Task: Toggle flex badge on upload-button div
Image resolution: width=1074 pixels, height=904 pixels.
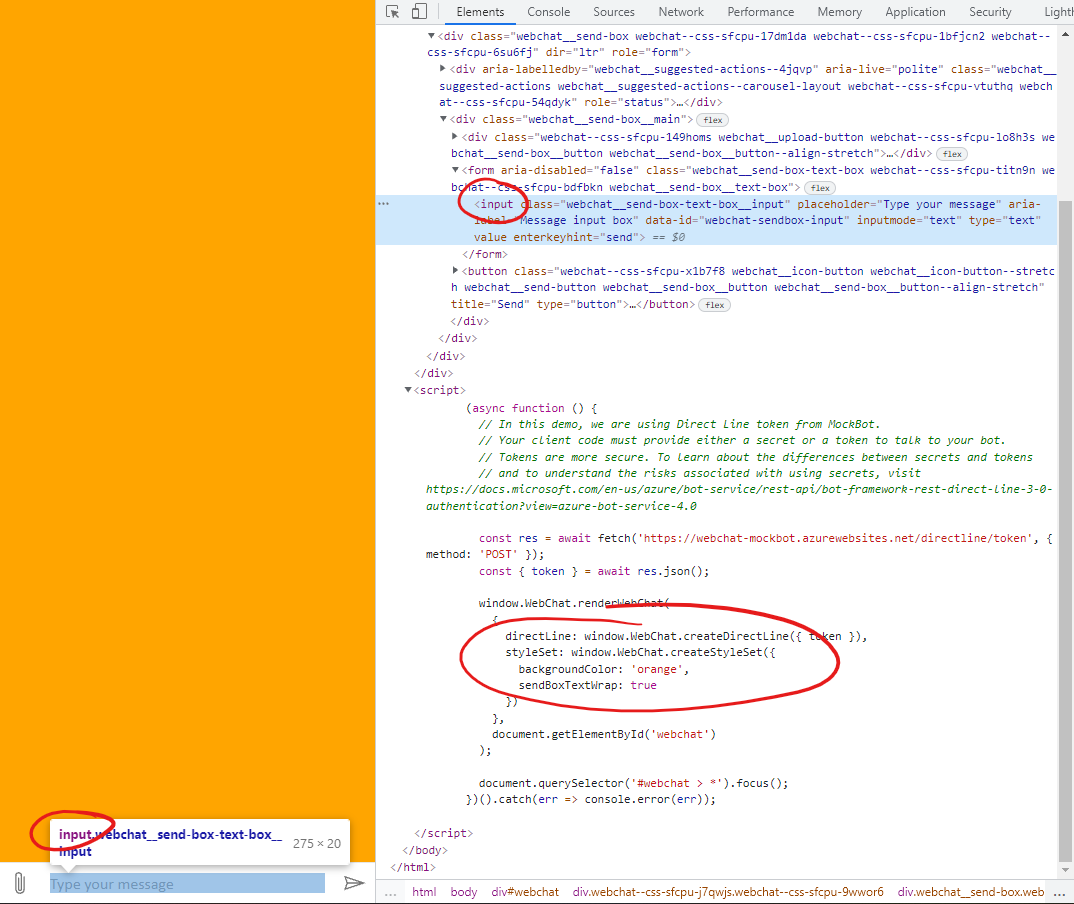Action: [x=952, y=154]
